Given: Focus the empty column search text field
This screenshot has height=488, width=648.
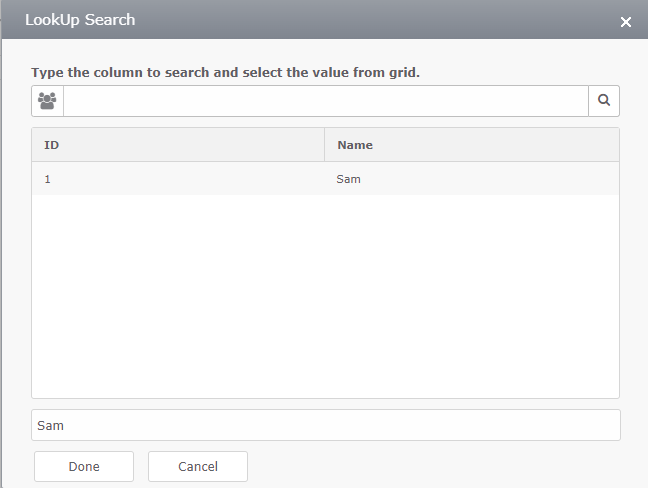Looking at the screenshot, I should [x=326, y=101].
